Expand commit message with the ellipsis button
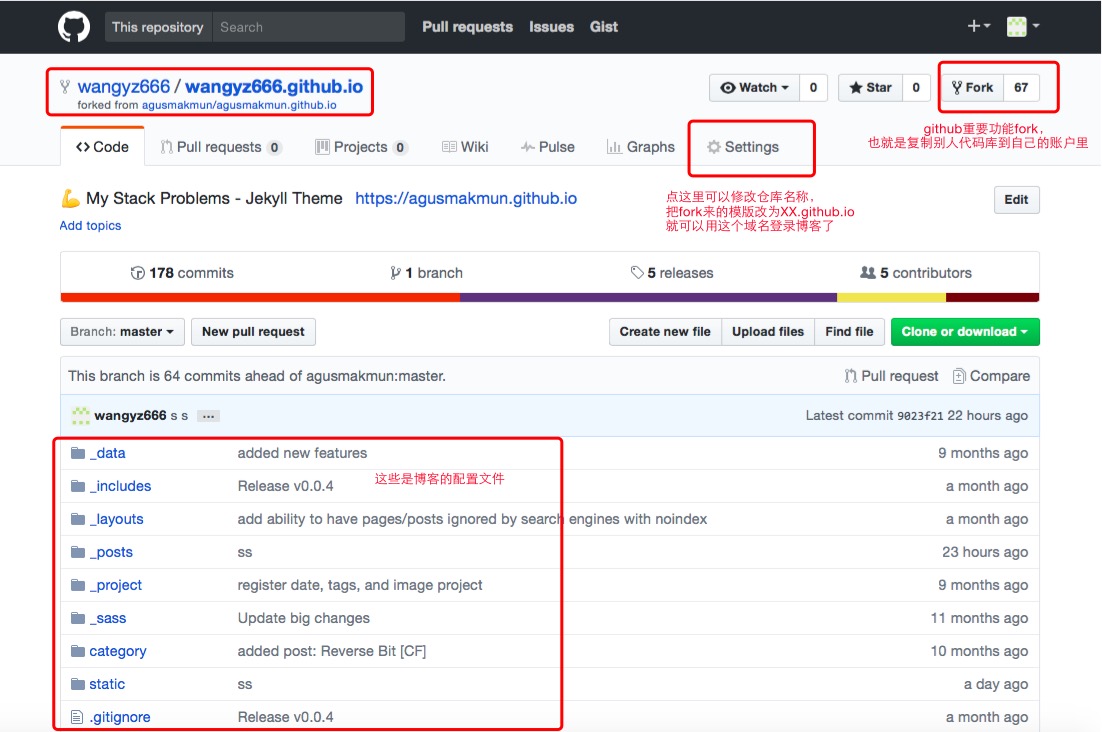The image size is (1102, 732). pos(208,416)
